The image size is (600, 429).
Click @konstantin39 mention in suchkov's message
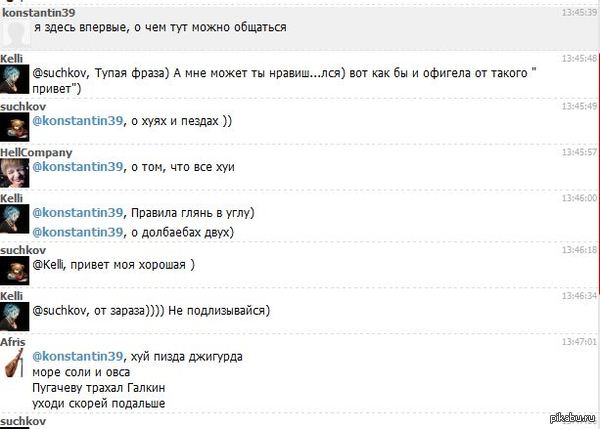pos(78,121)
